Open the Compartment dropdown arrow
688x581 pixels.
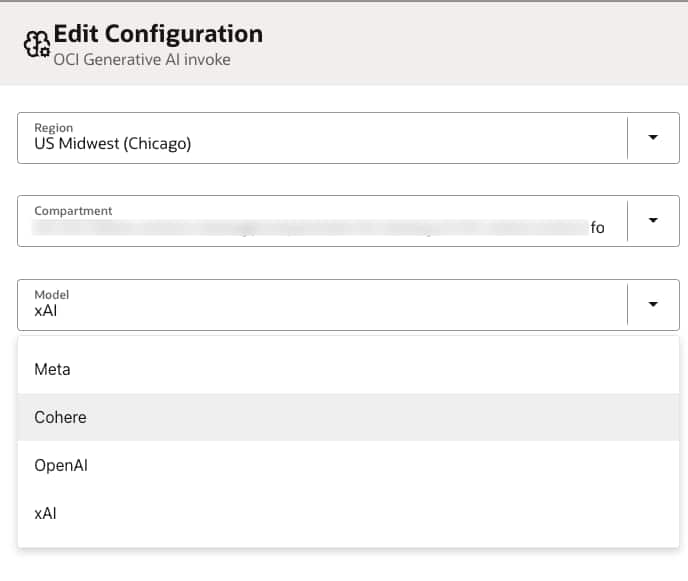(653, 220)
